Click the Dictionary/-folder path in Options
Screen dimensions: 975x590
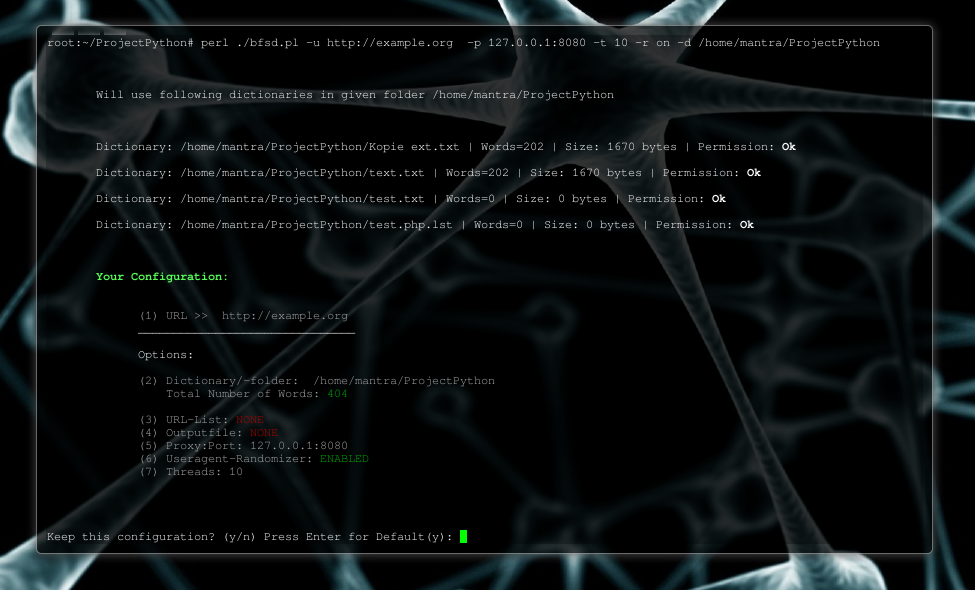(x=404, y=381)
